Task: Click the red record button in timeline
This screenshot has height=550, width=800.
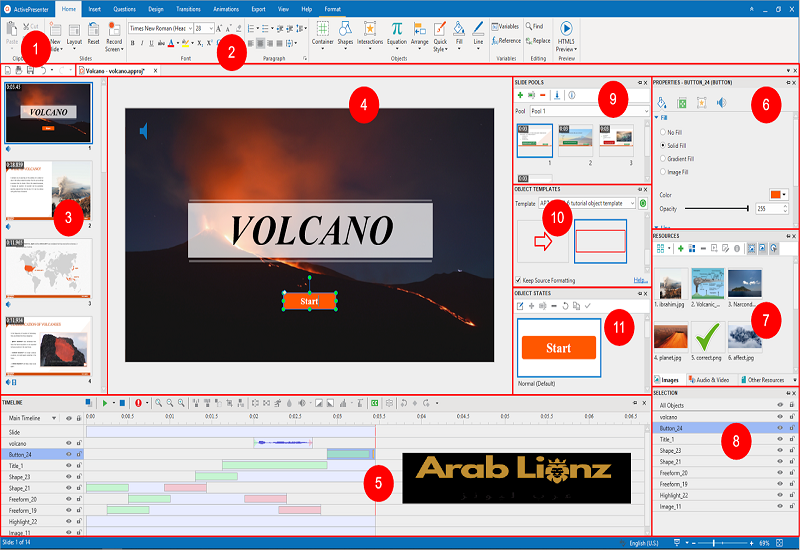Action: click(138, 403)
